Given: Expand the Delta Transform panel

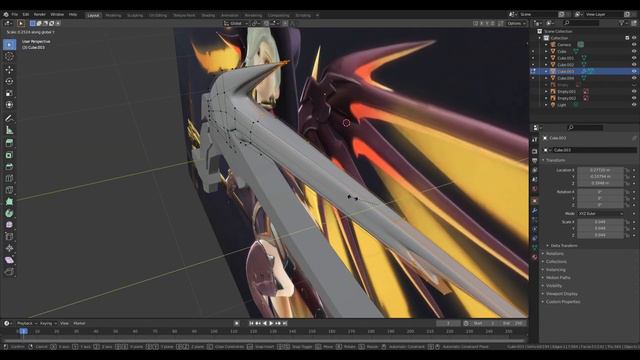Looking at the screenshot, I should click(564, 246).
